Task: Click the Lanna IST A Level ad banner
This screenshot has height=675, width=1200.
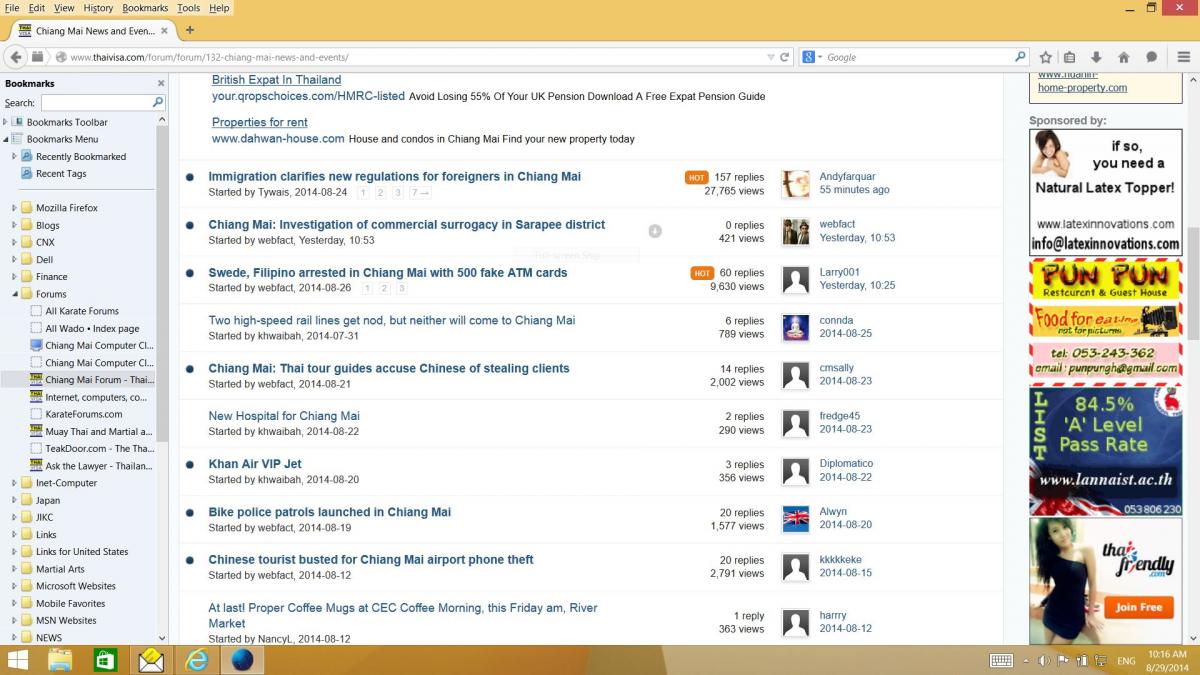Action: (x=1105, y=451)
